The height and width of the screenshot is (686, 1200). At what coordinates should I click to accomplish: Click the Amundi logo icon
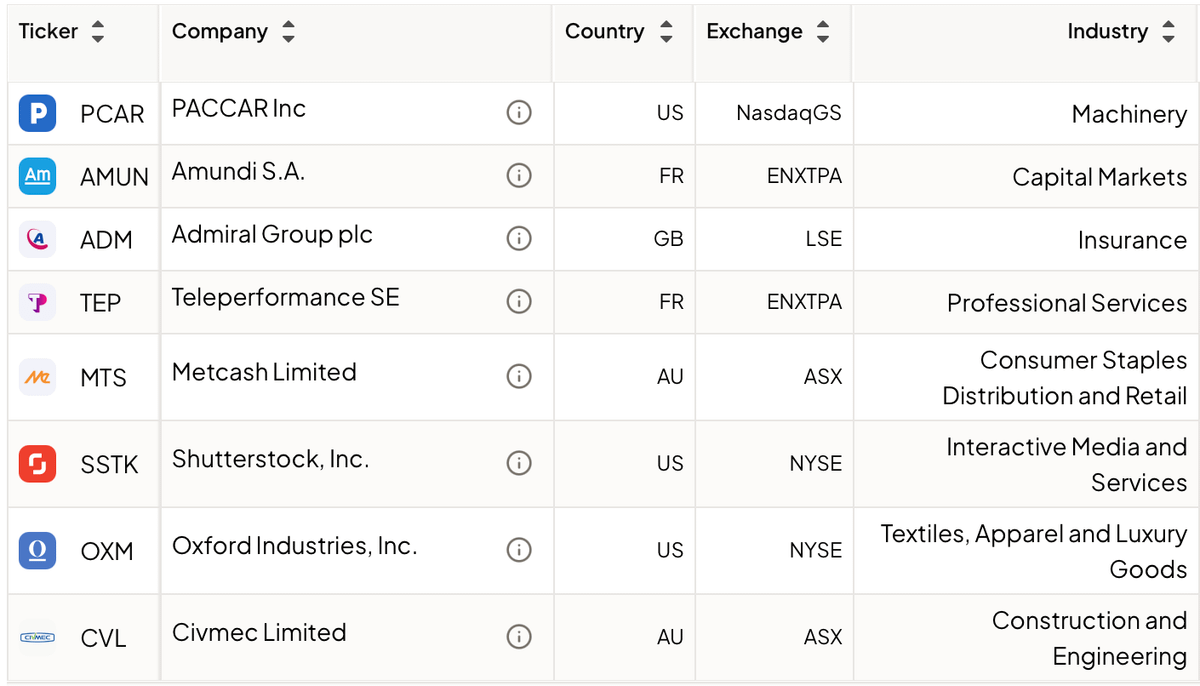coord(38,176)
